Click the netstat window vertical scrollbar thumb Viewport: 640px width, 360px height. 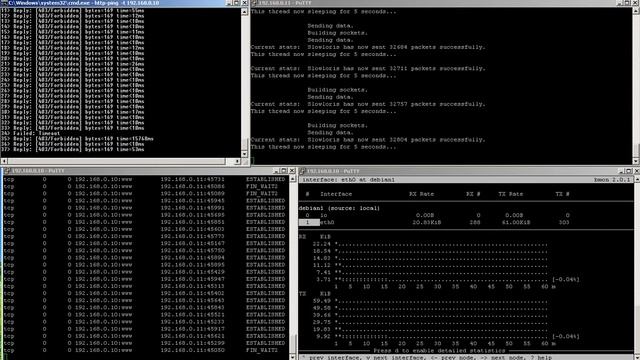click(x=292, y=344)
